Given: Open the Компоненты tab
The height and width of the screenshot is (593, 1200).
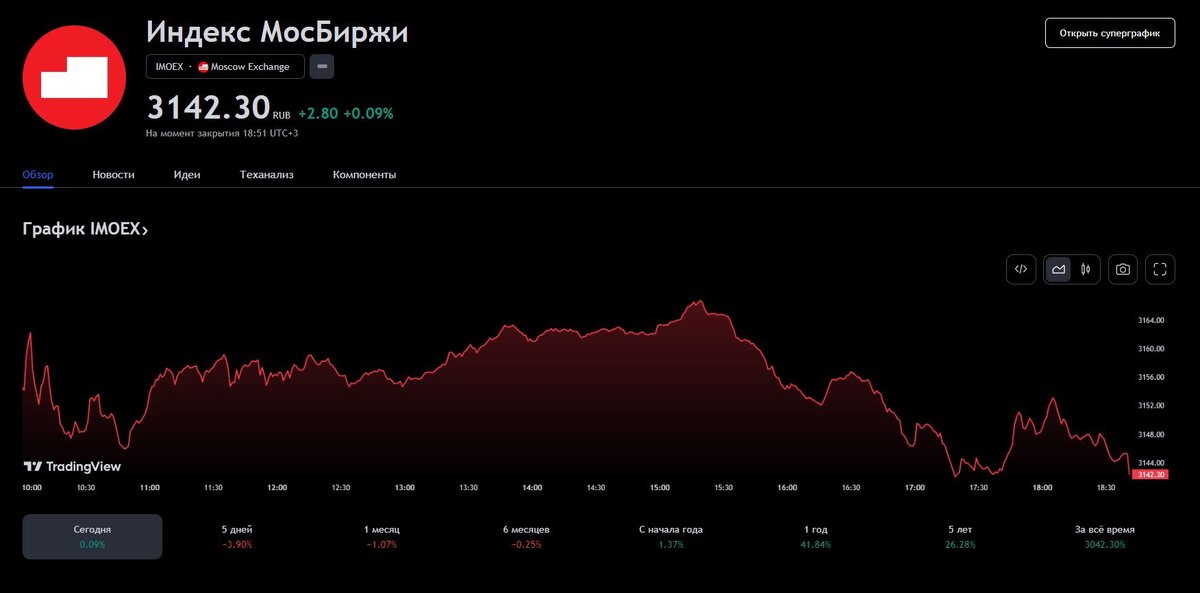Looking at the screenshot, I should point(364,174).
